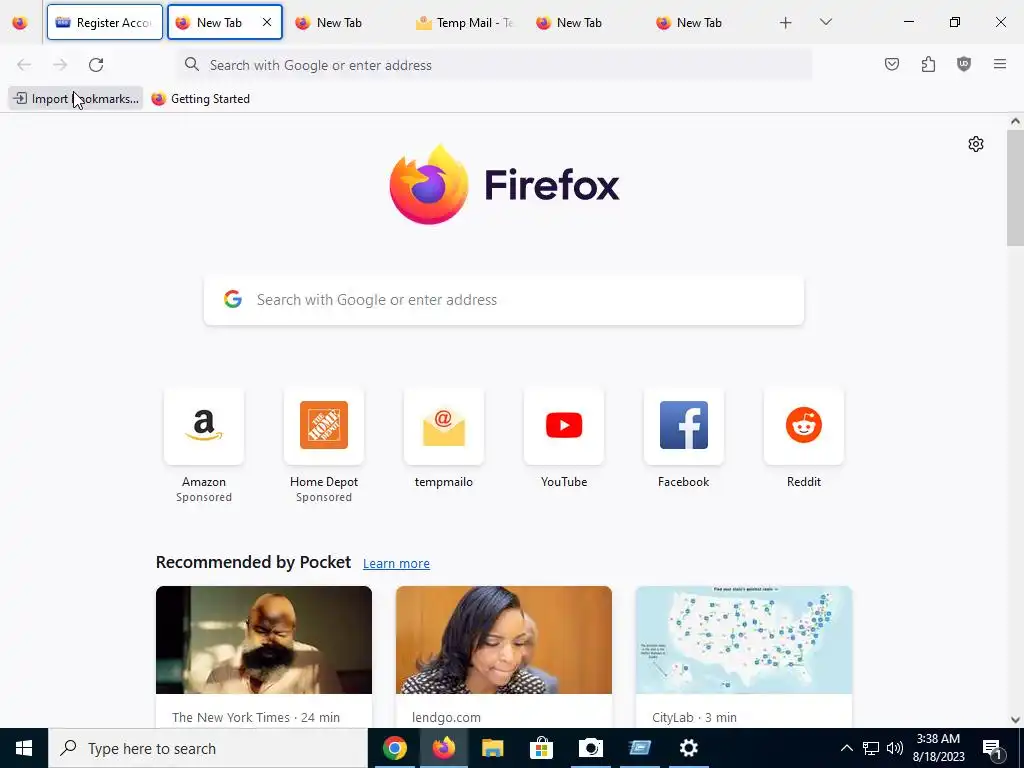The width and height of the screenshot is (1024, 768).
Task: Click the Learn more Pocket link
Action: click(x=396, y=564)
